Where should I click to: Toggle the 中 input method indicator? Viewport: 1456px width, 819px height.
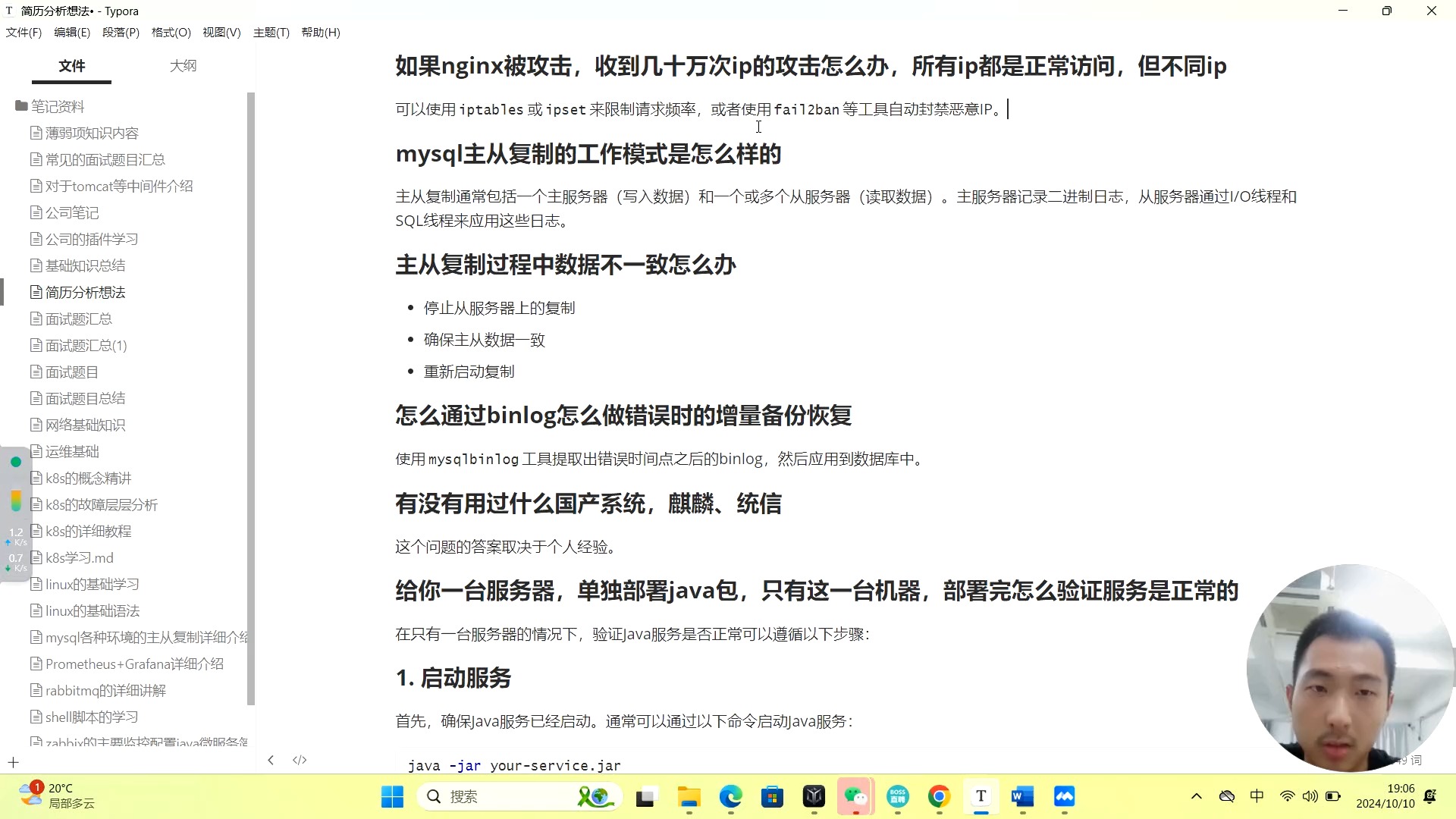(x=1257, y=796)
